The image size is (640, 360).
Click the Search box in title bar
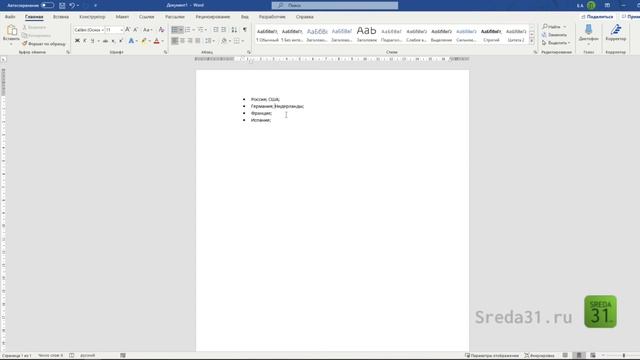point(335,5)
